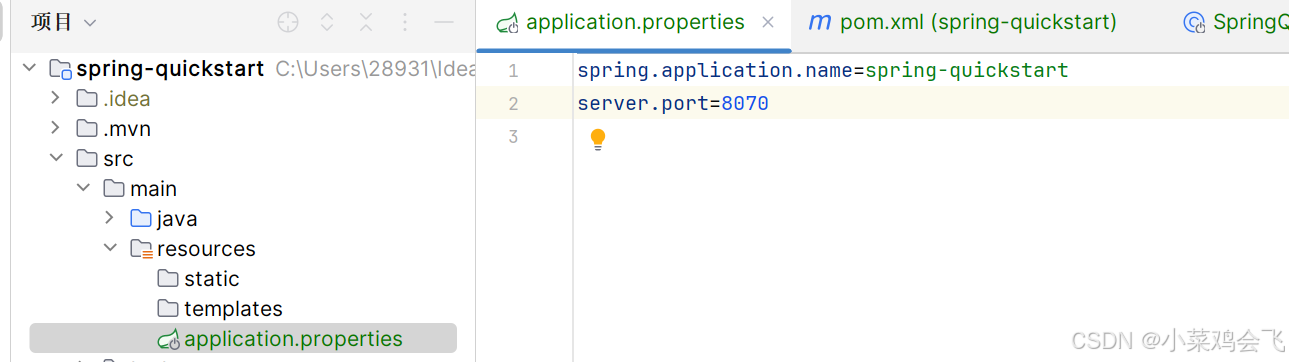The image size is (1289, 362).
Task: Click the spring-quickstart module icon
Action: [61, 69]
